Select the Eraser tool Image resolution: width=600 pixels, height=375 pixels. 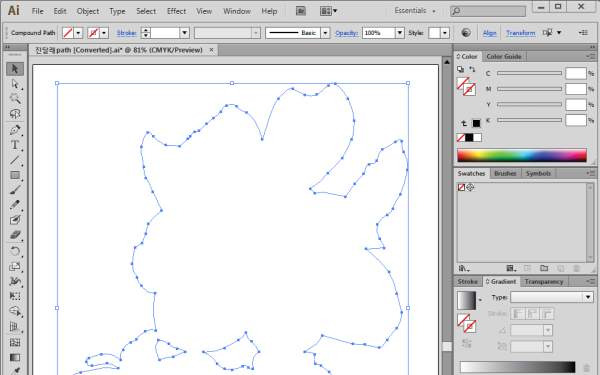pos(15,235)
